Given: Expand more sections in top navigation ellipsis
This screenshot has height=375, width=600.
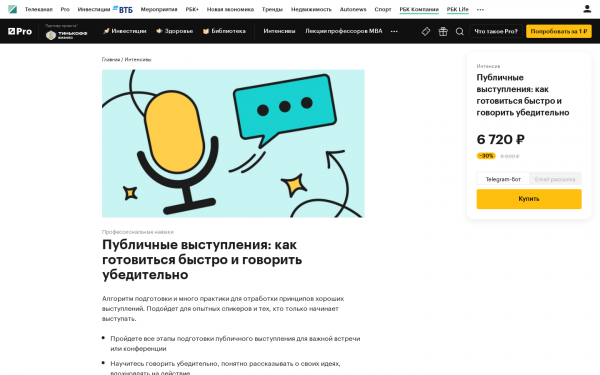Looking at the screenshot, I should pyautogui.click(x=480, y=10).
